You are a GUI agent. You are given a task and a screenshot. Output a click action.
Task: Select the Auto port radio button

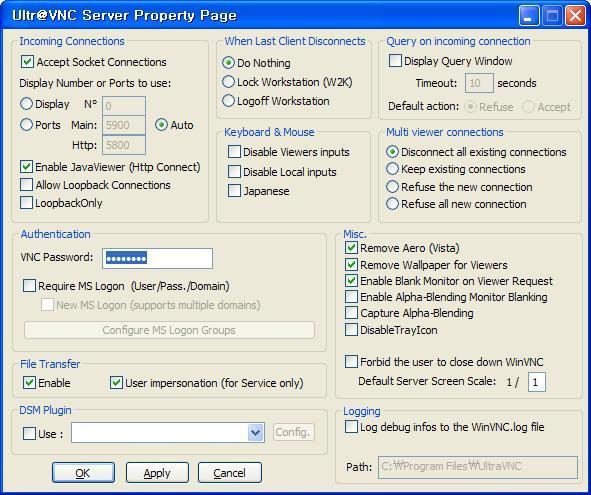(161, 125)
